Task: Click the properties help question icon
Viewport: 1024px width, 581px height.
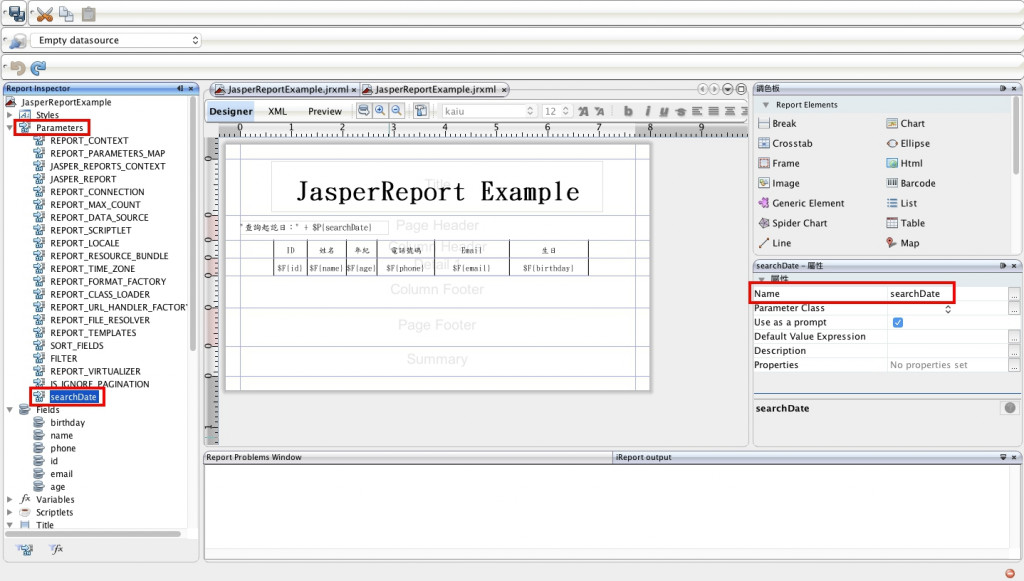Action: 1010,408
